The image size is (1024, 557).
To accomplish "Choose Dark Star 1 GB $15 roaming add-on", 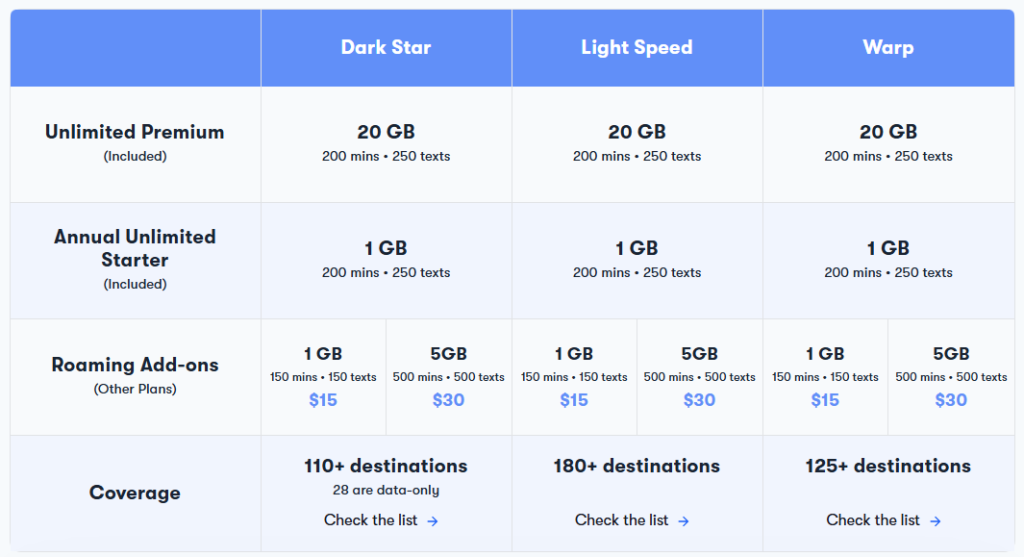I will coord(323,377).
